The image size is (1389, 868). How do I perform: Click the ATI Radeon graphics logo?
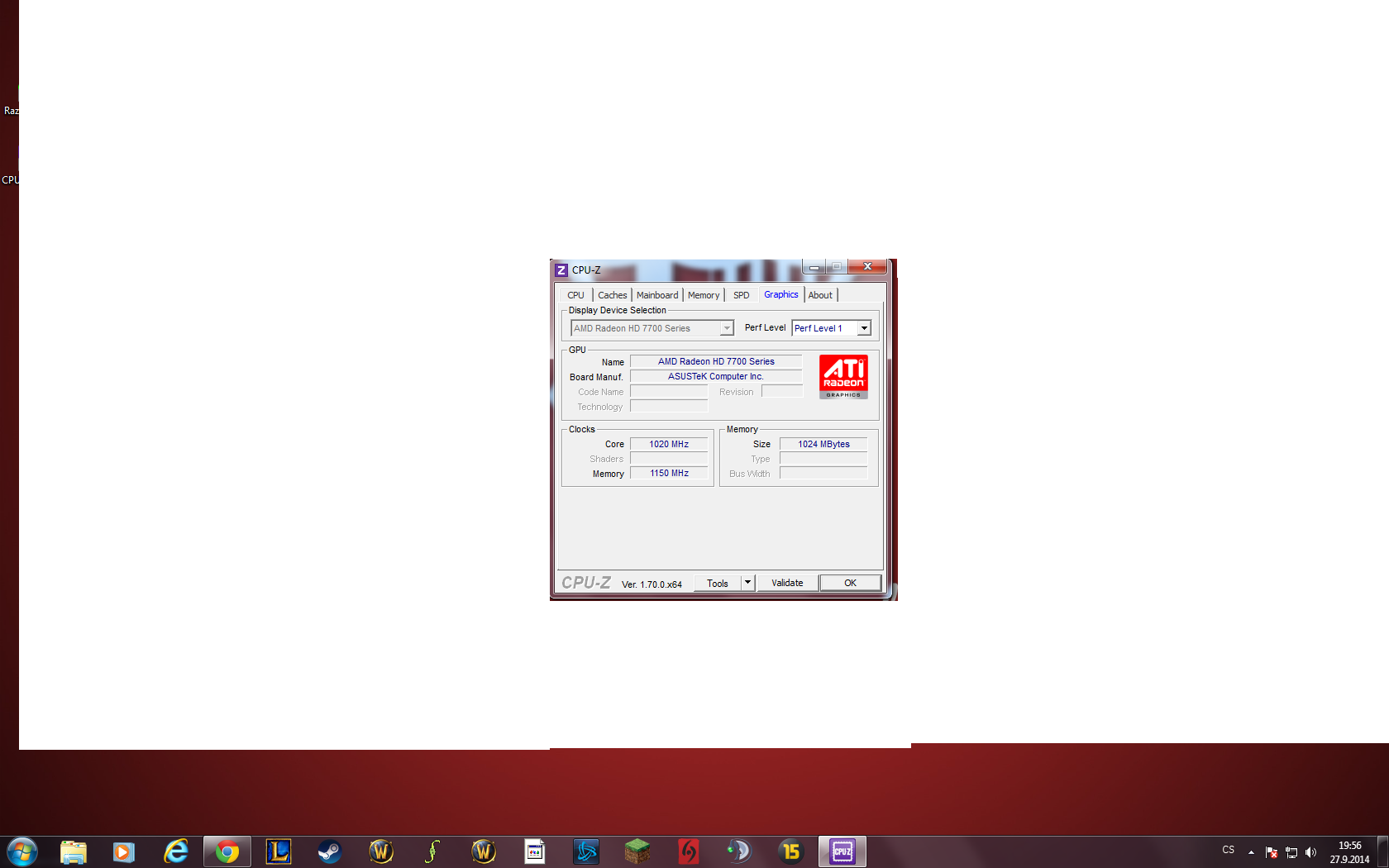pos(842,376)
